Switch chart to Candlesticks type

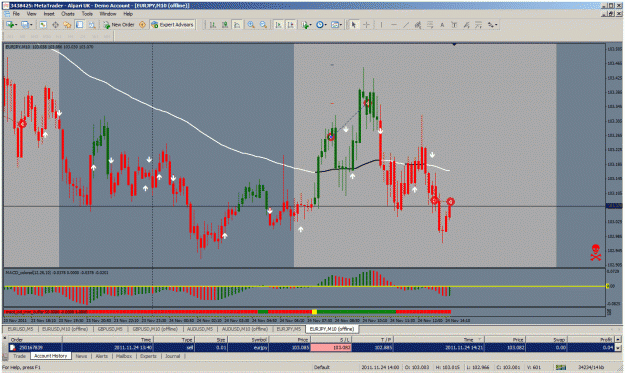(x=225, y=25)
